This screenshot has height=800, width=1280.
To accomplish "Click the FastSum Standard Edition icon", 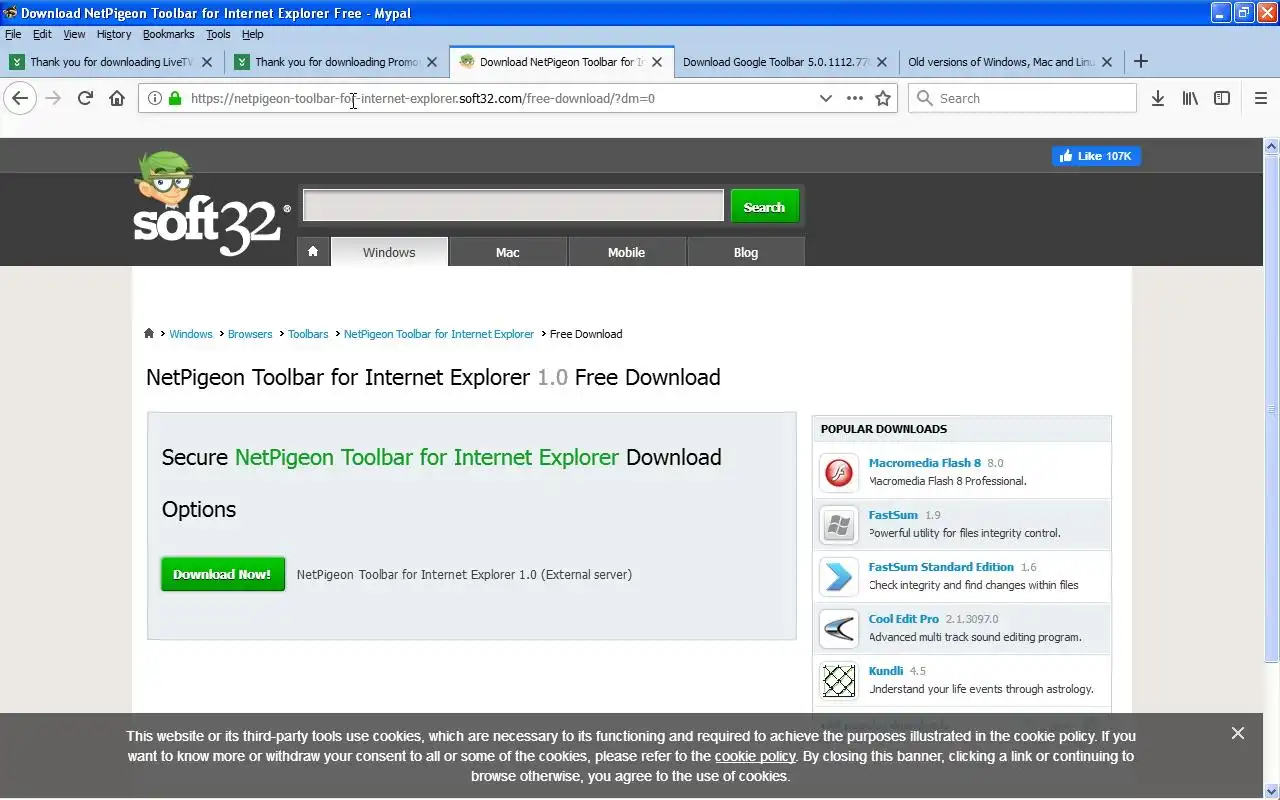I will 838,576.
